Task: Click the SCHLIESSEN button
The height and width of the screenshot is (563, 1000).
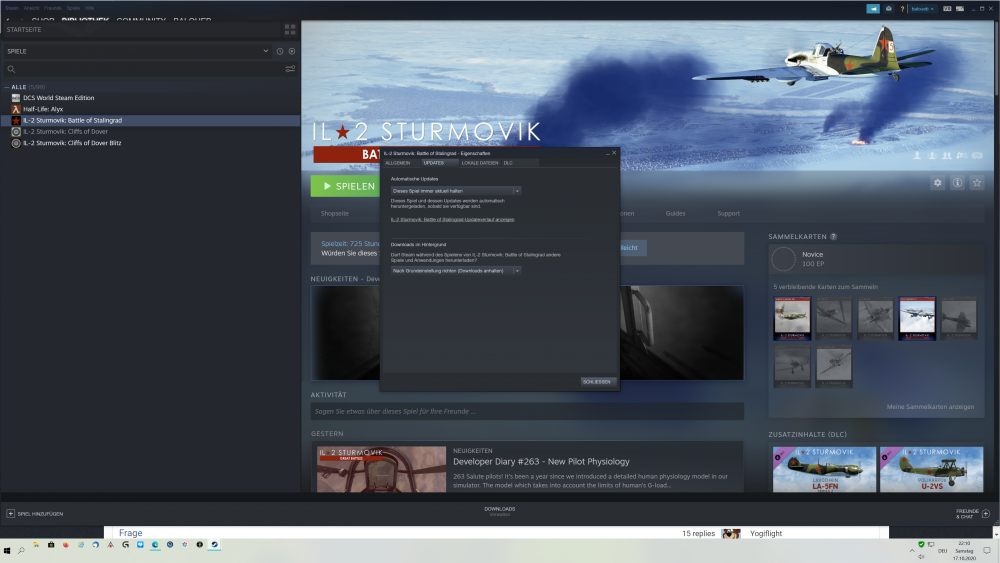Action: pyautogui.click(x=597, y=381)
